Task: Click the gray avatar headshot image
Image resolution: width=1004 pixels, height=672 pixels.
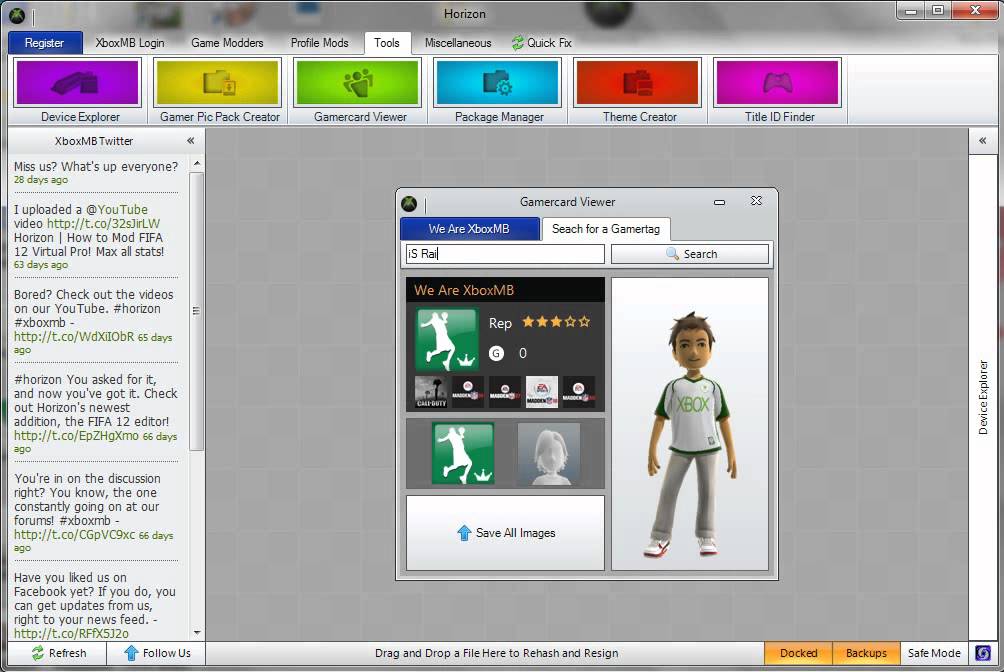Action: 549,453
